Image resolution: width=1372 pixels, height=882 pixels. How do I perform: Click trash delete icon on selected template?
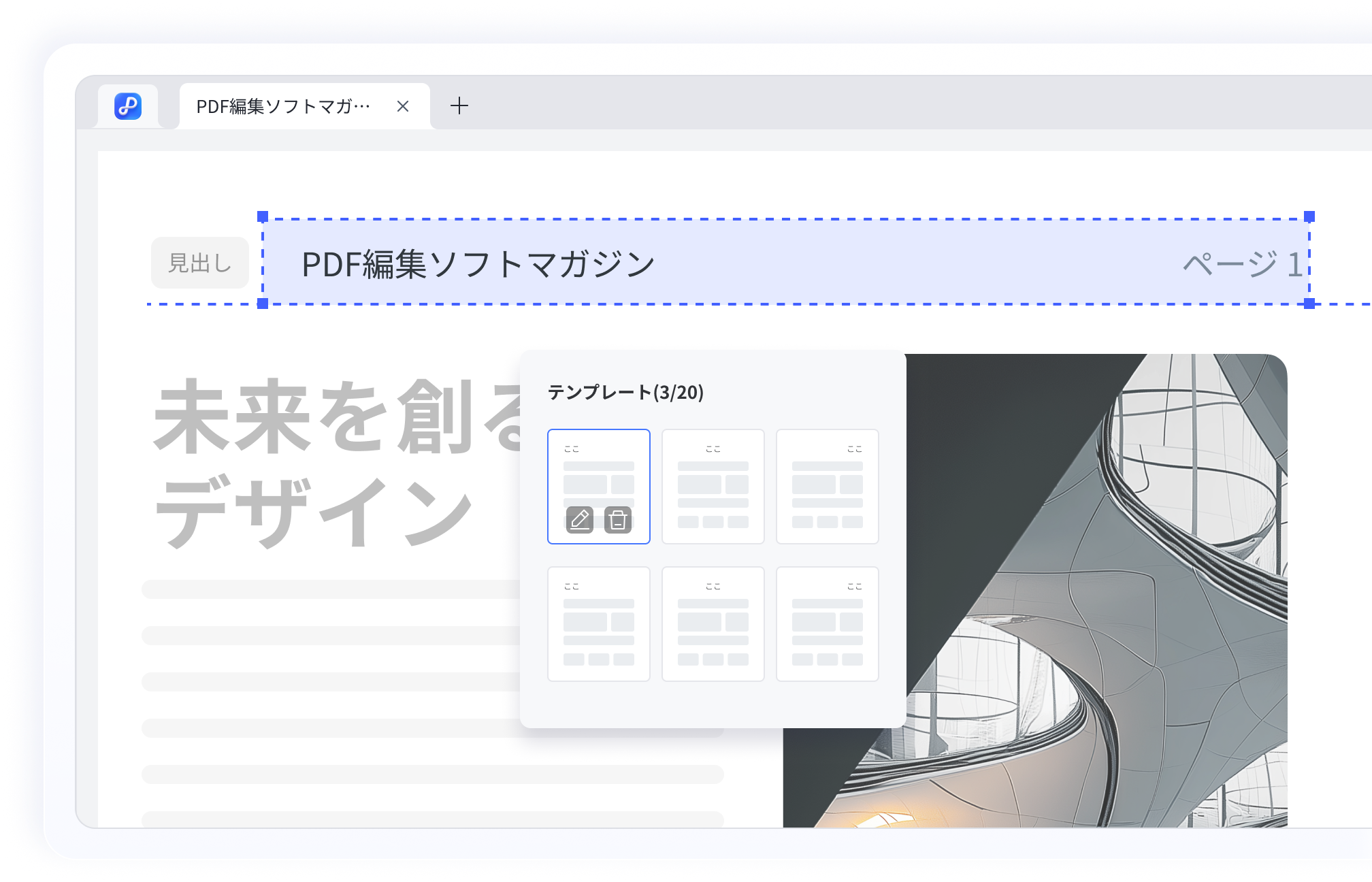pyautogui.click(x=618, y=520)
